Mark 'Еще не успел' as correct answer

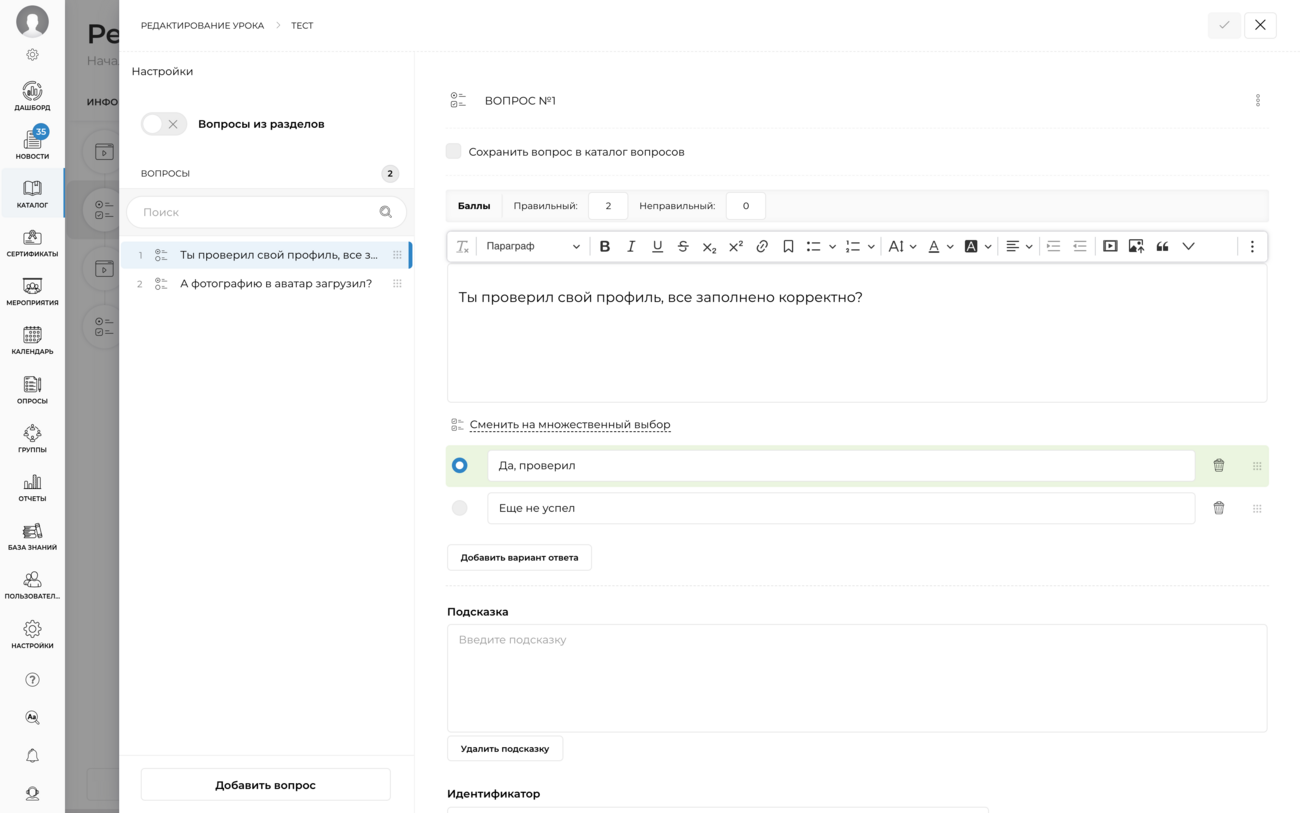click(459, 508)
